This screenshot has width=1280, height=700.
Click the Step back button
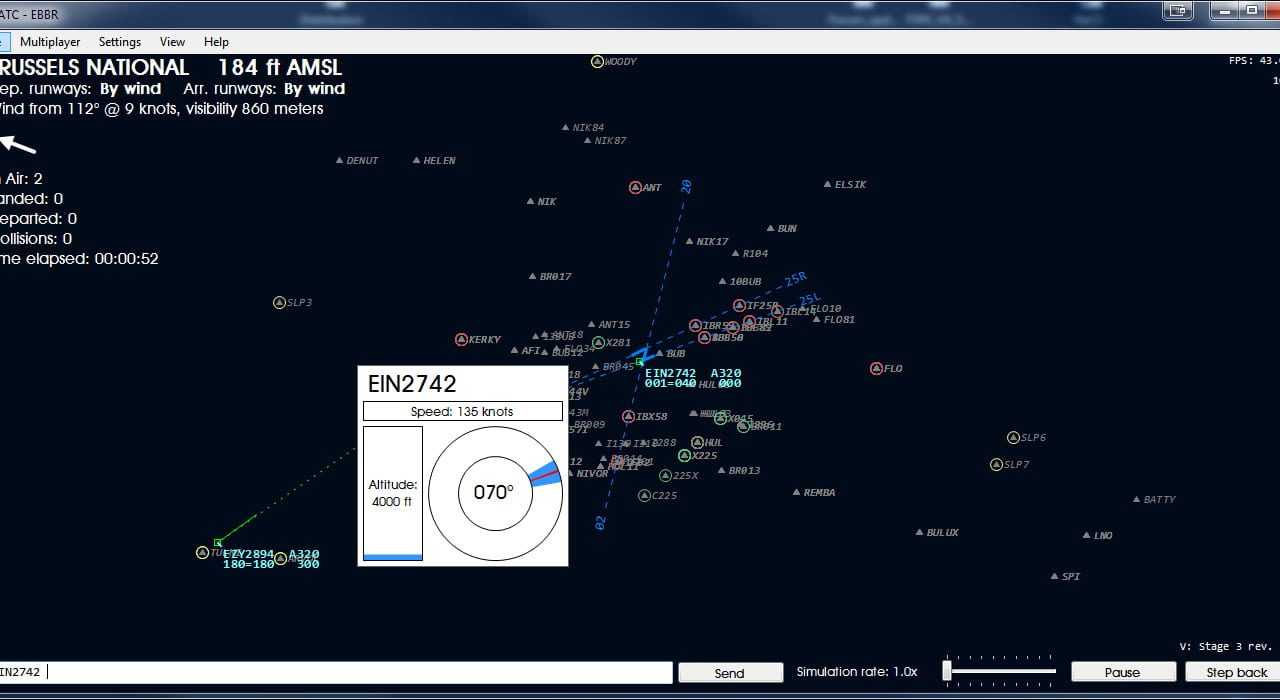click(1236, 673)
